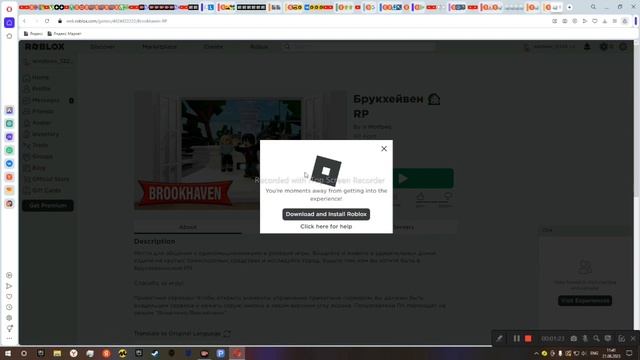640x360 pixels.
Task: Open Windows notification center
Action: (629, 353)
